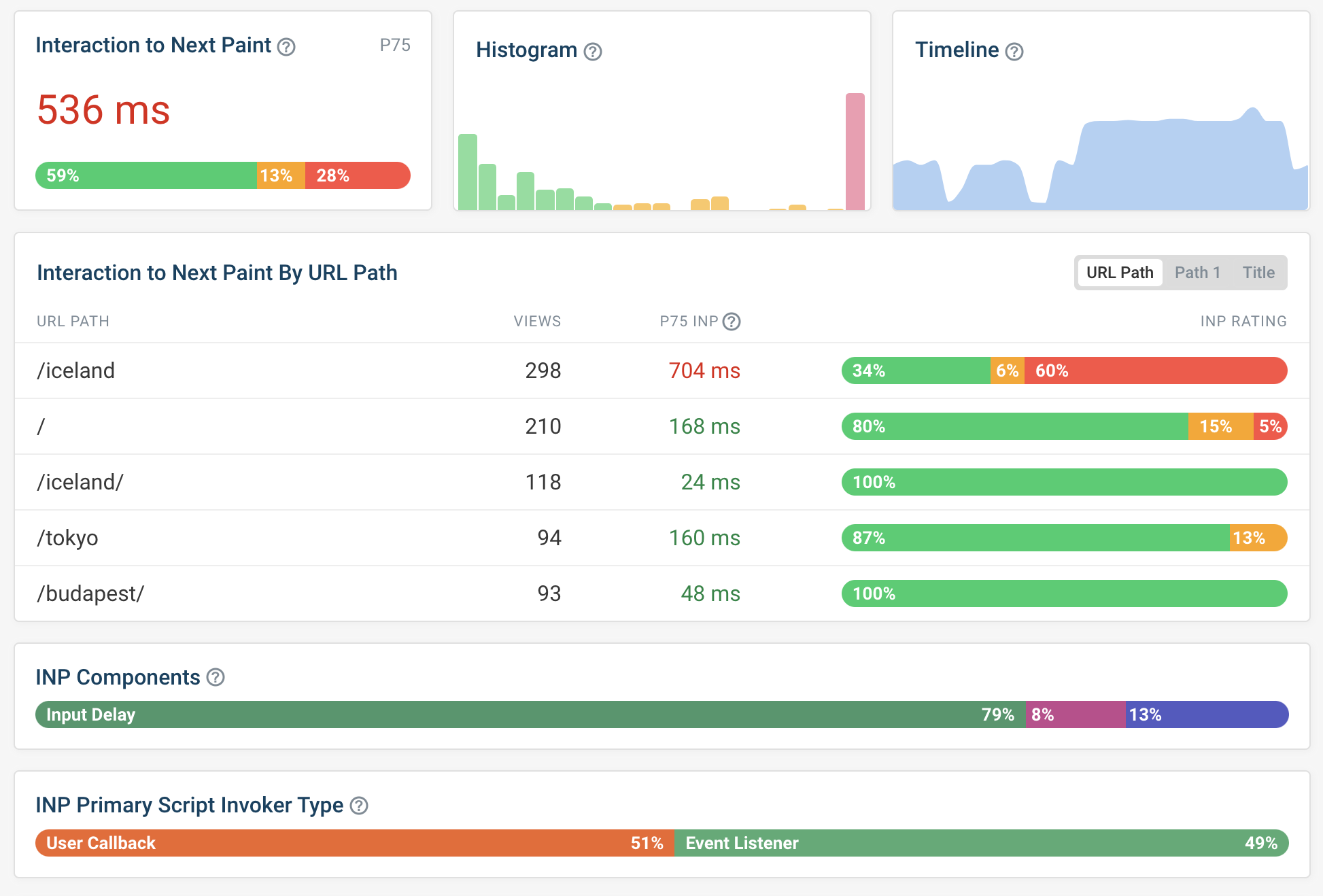Click the 15% orange segment for root path

pos(1220,426)
